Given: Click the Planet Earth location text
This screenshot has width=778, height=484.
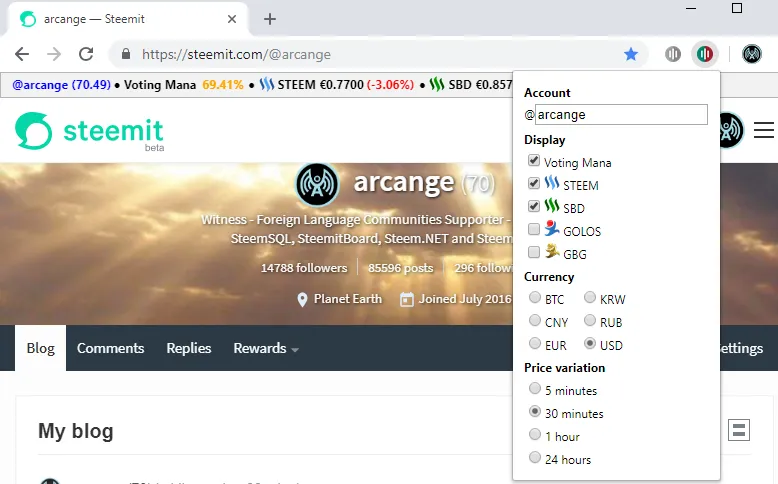Looking at the screenshot, I should coord(348,299).
